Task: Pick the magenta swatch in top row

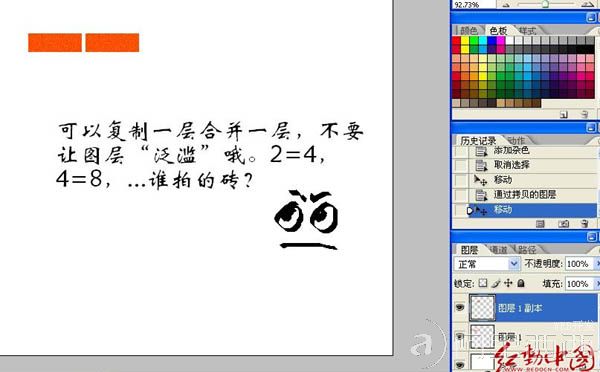Action: point(501,41)
